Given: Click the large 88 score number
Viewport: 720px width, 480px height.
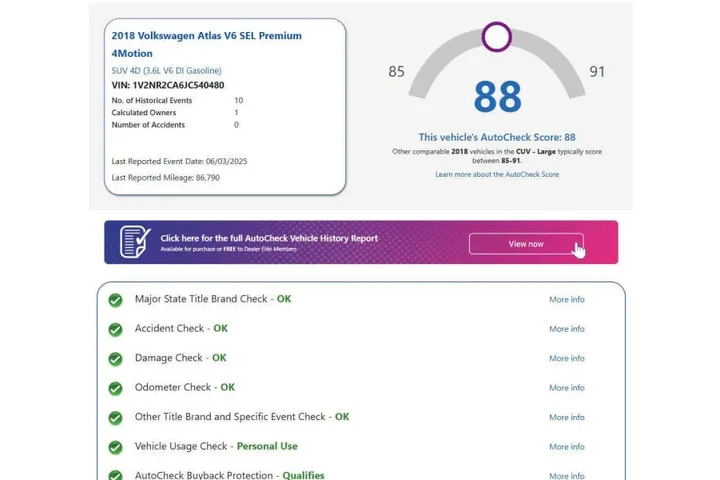Looking at the screenshot, I should pos(497,97).
